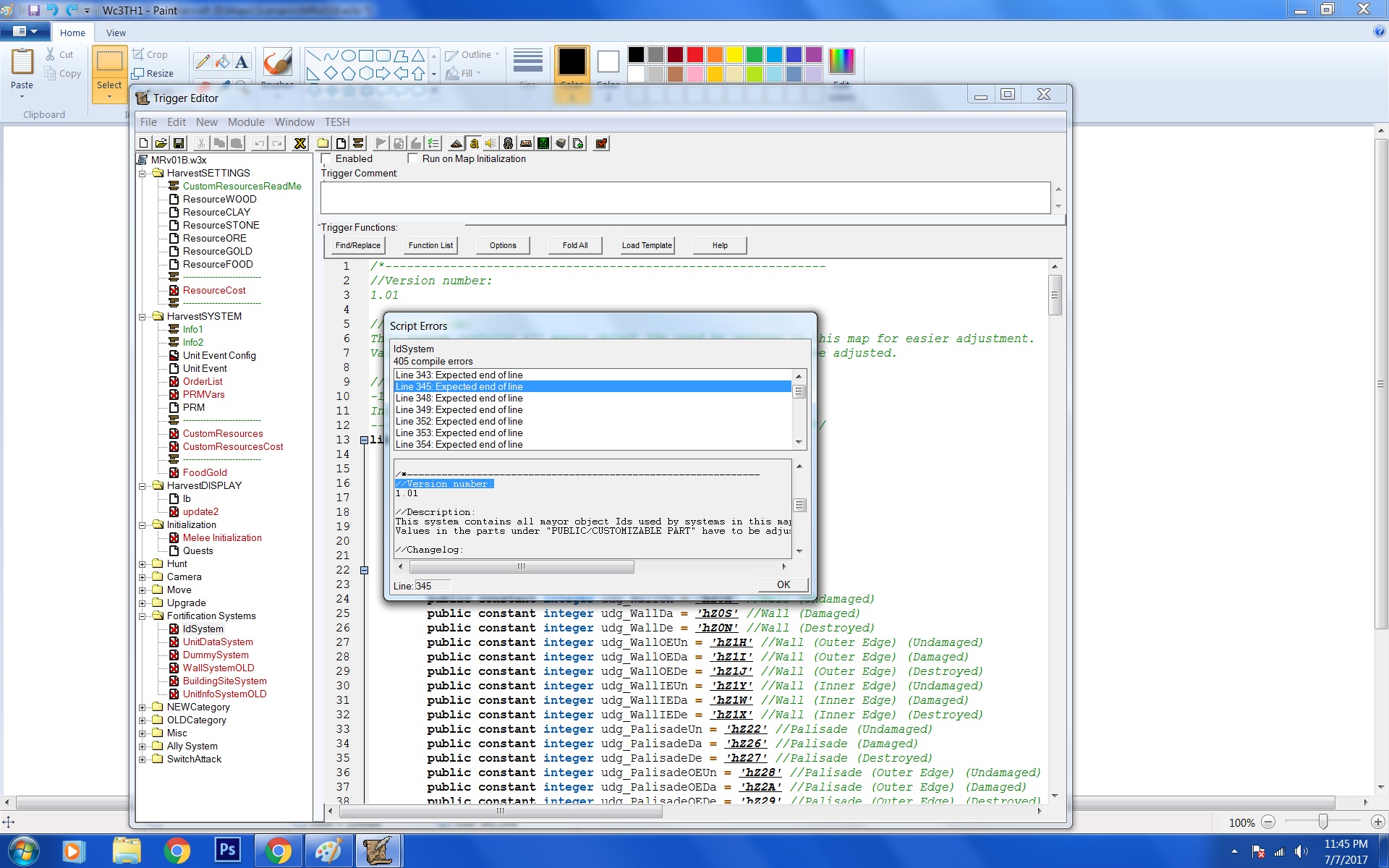Screen dimensions: 1389x868
Task: Open the Window menu in Trigger Editor
Action: [x=294, y=122]
